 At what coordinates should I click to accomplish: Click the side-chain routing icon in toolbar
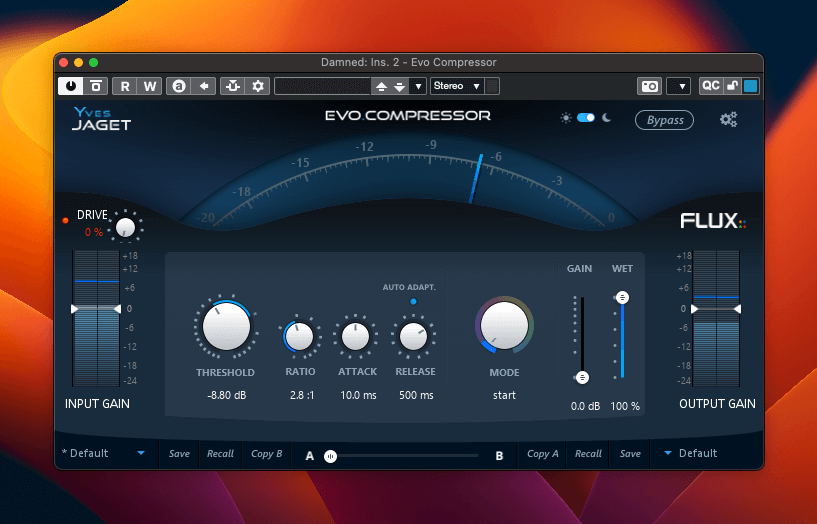click(232, 86)
